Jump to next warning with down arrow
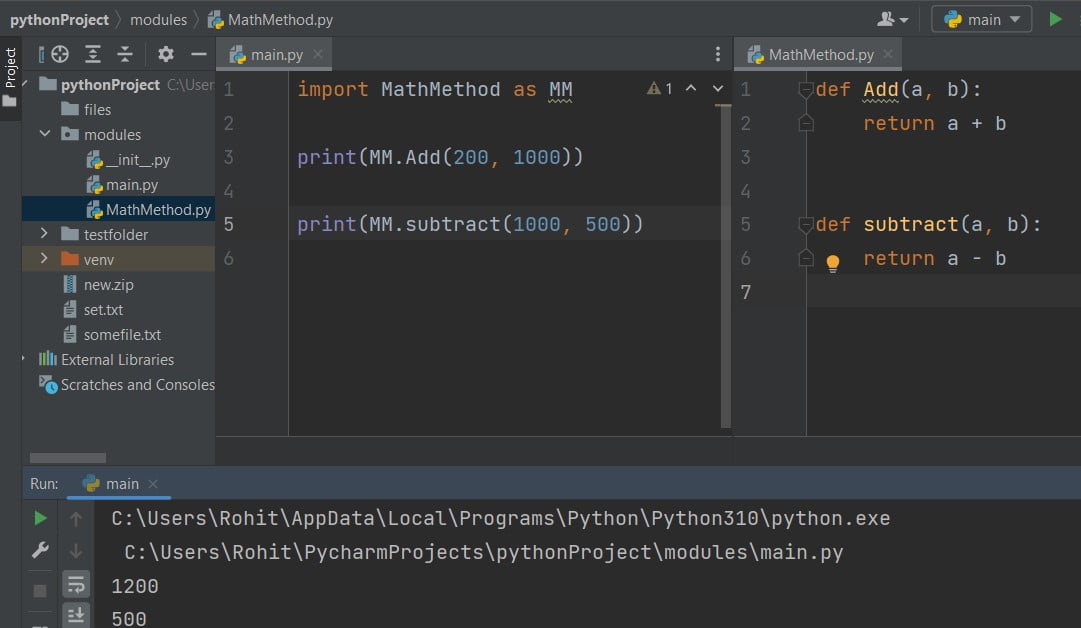This screenshot has width=1081, height=628. pyautogui.click(x=717, y=88)
